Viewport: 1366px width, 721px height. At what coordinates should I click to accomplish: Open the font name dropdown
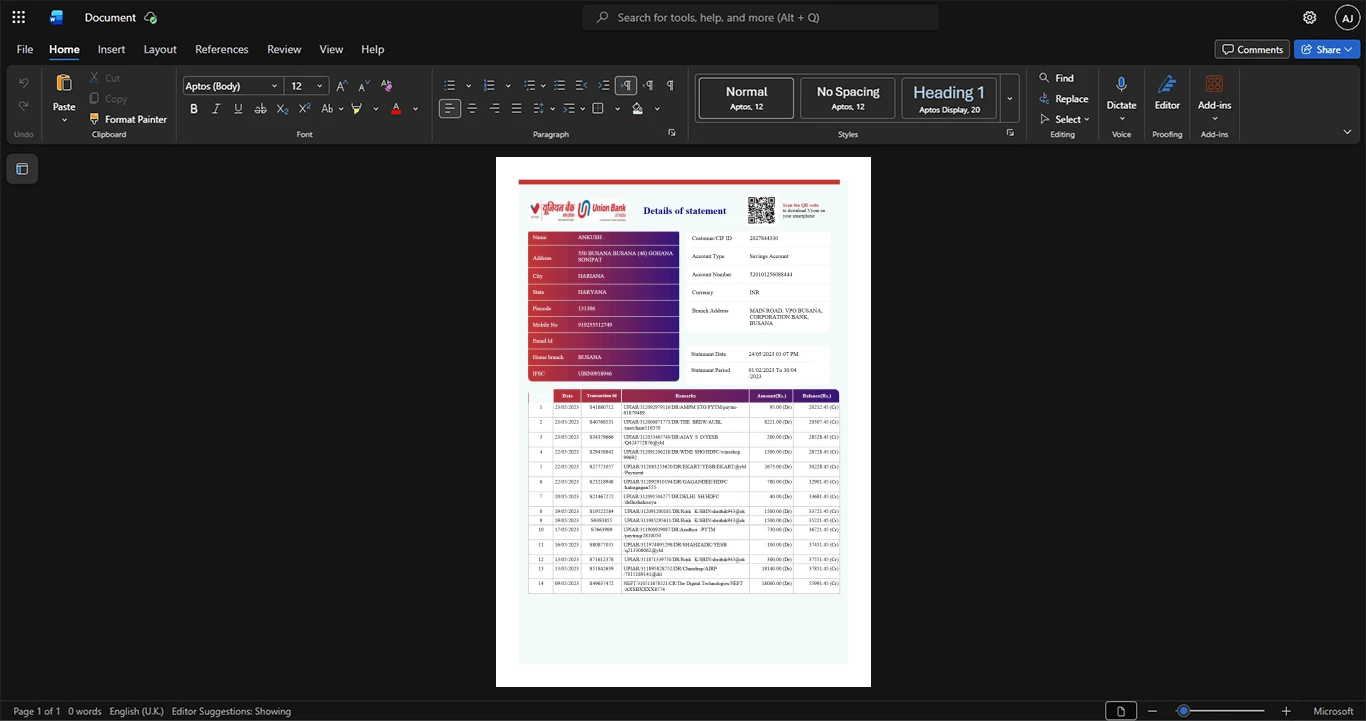[x=274, y=86]
